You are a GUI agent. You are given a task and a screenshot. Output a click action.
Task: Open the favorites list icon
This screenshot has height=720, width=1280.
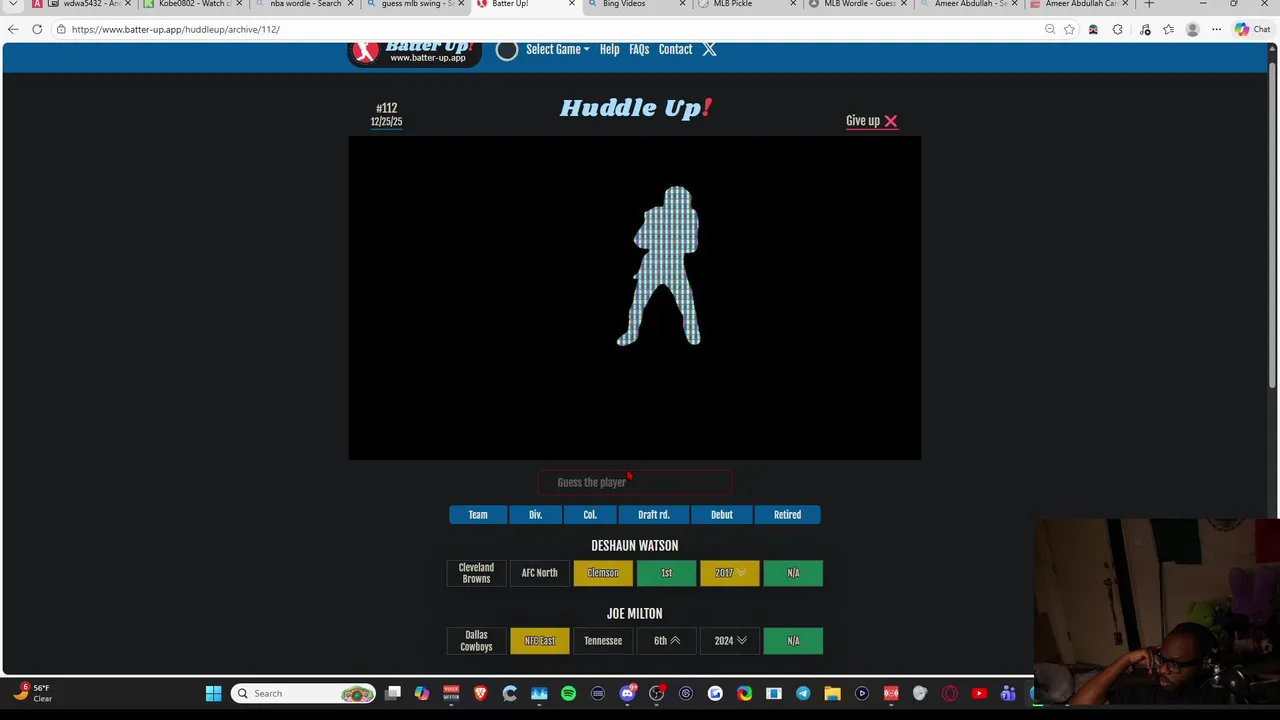point(1168,29)
